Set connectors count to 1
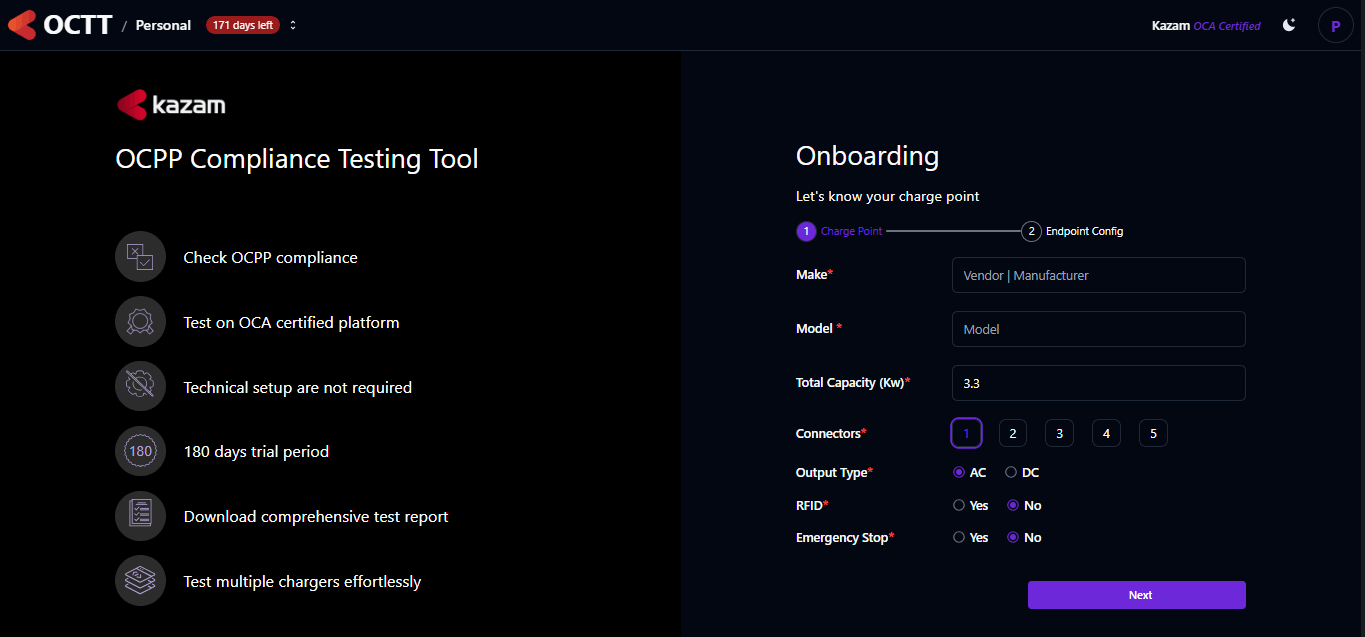Screen dimensions: 1365x637 click(966, 433)
